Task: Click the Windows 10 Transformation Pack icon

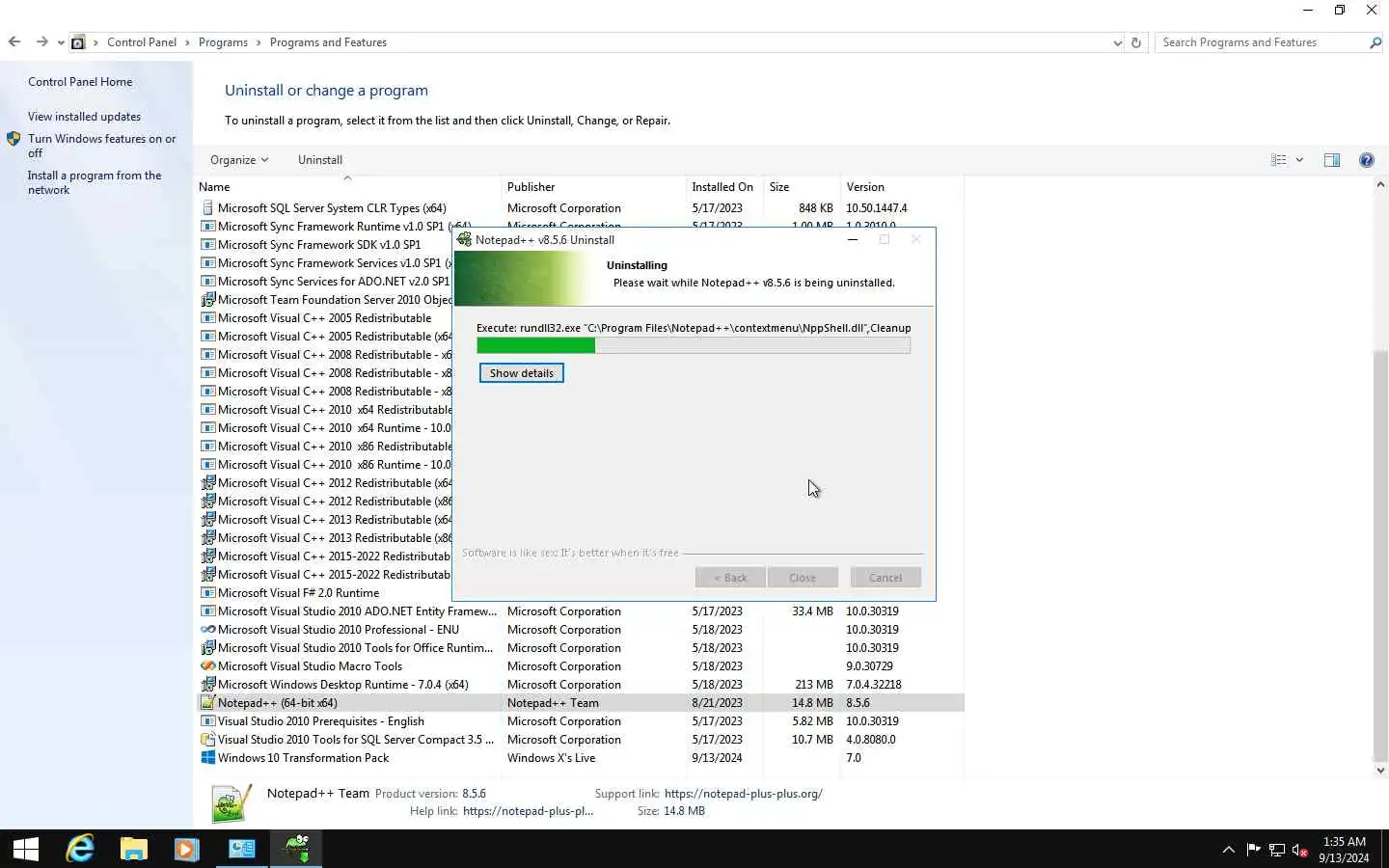Action: 207,758
